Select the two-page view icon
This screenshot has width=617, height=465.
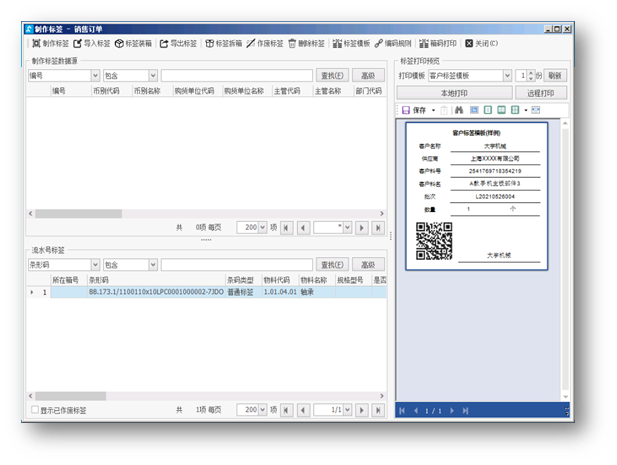pos(501,110)
